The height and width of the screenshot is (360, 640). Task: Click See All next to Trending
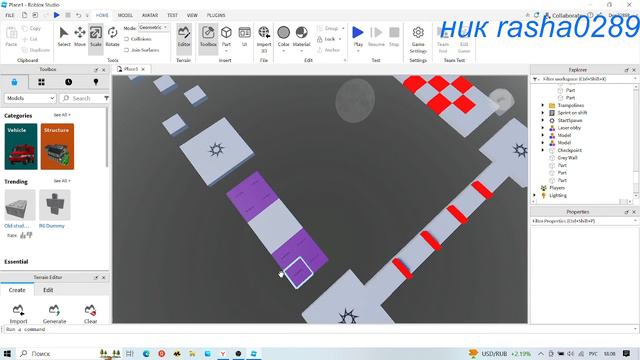tap(62, 181)
